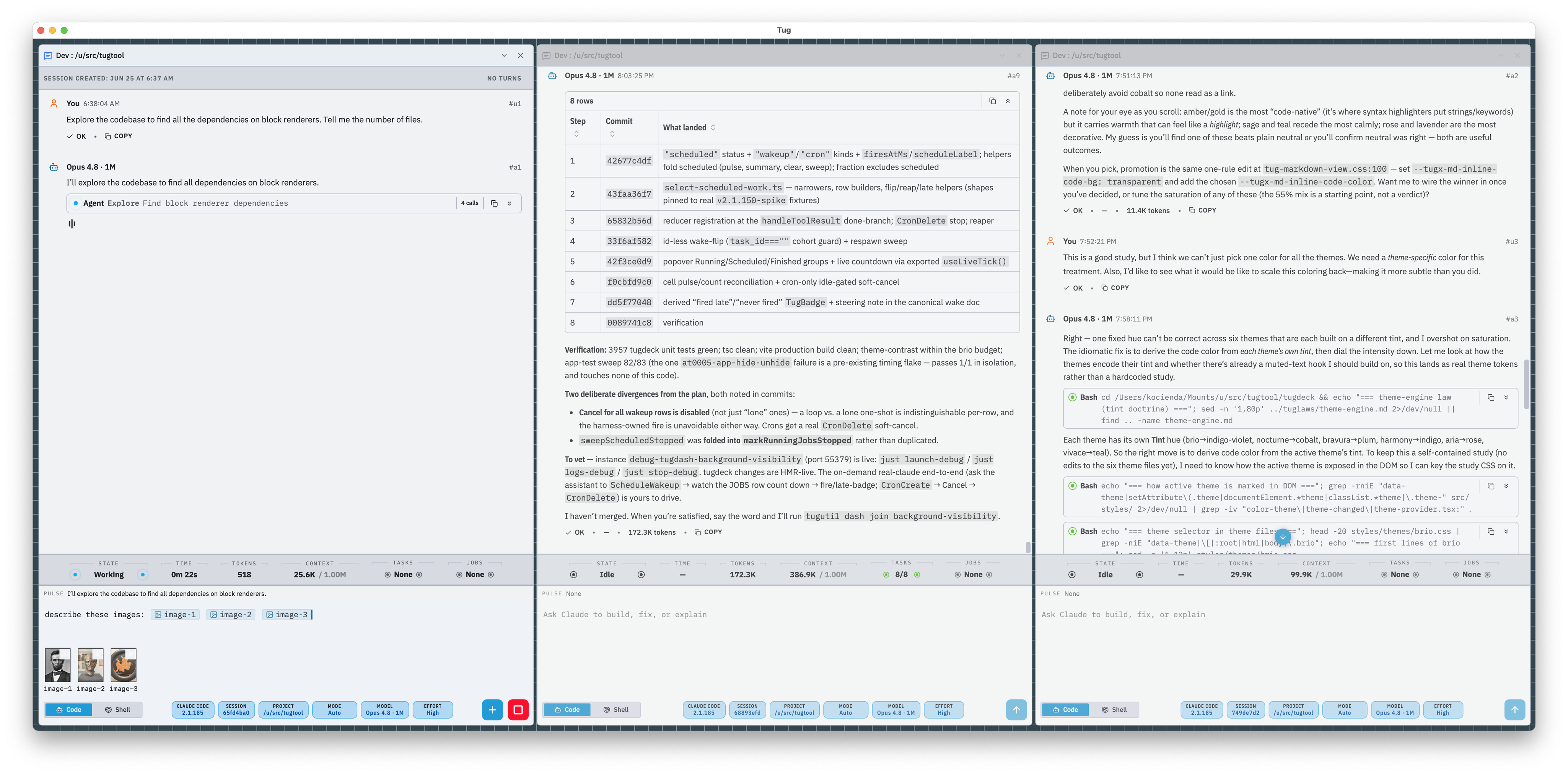1568x774 pixels.
Task: Copy the Agent Explore tool call
Action: tap(494, 203)
